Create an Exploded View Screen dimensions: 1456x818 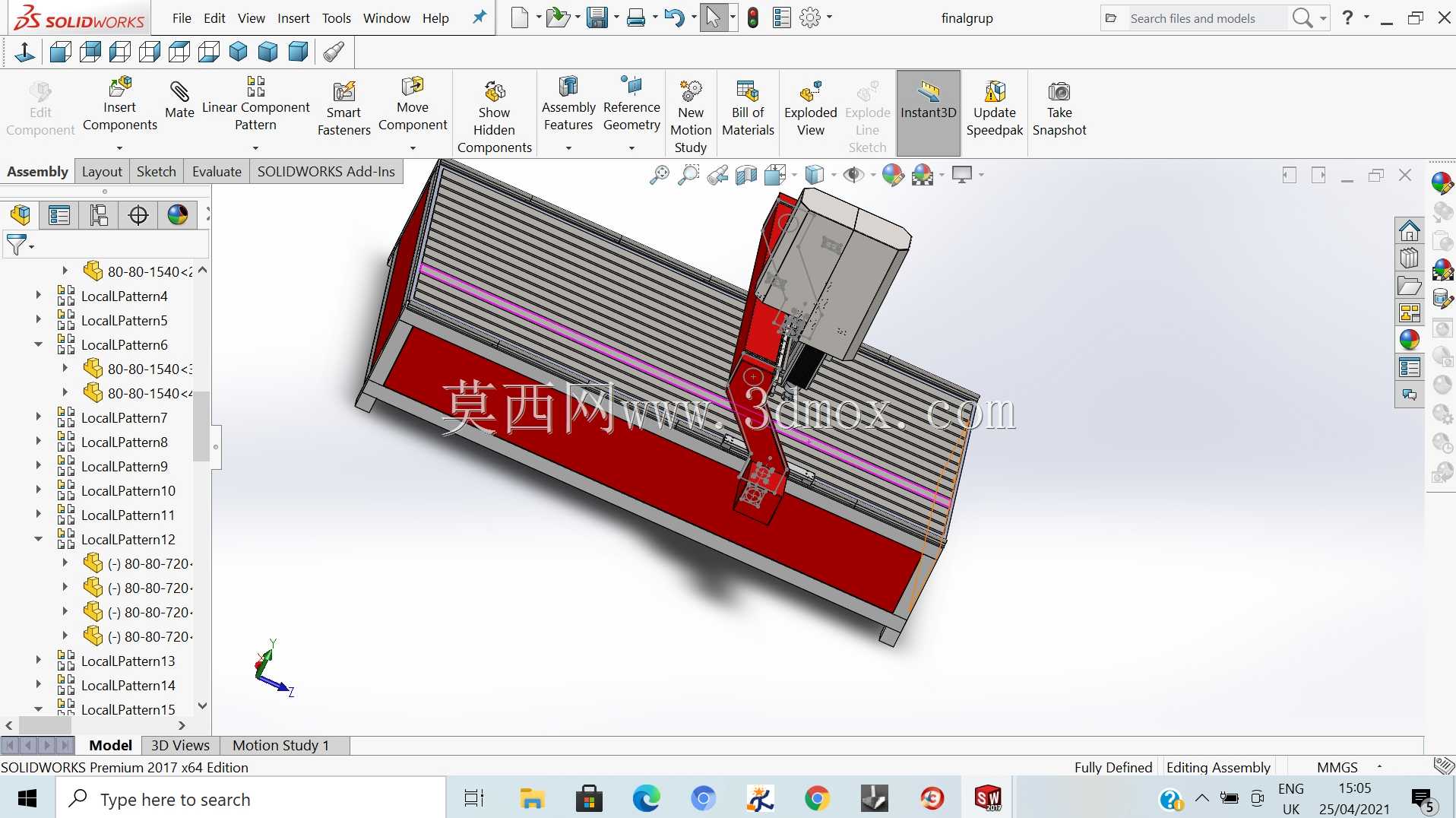[811, 109]
